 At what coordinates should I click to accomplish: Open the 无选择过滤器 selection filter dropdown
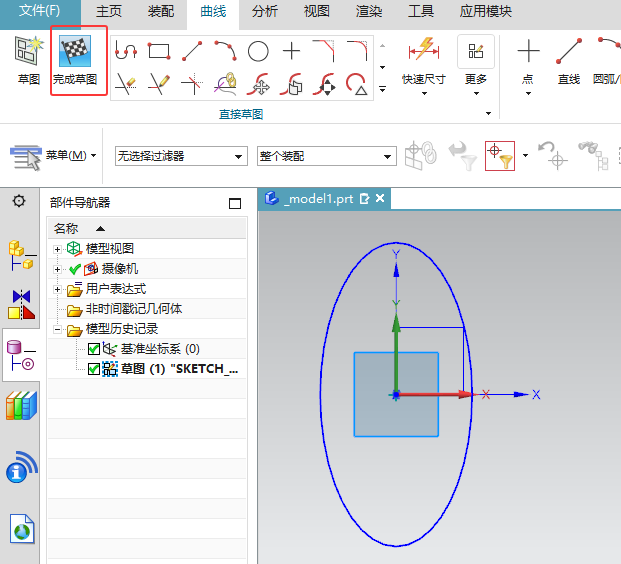[x=181, y=156]
